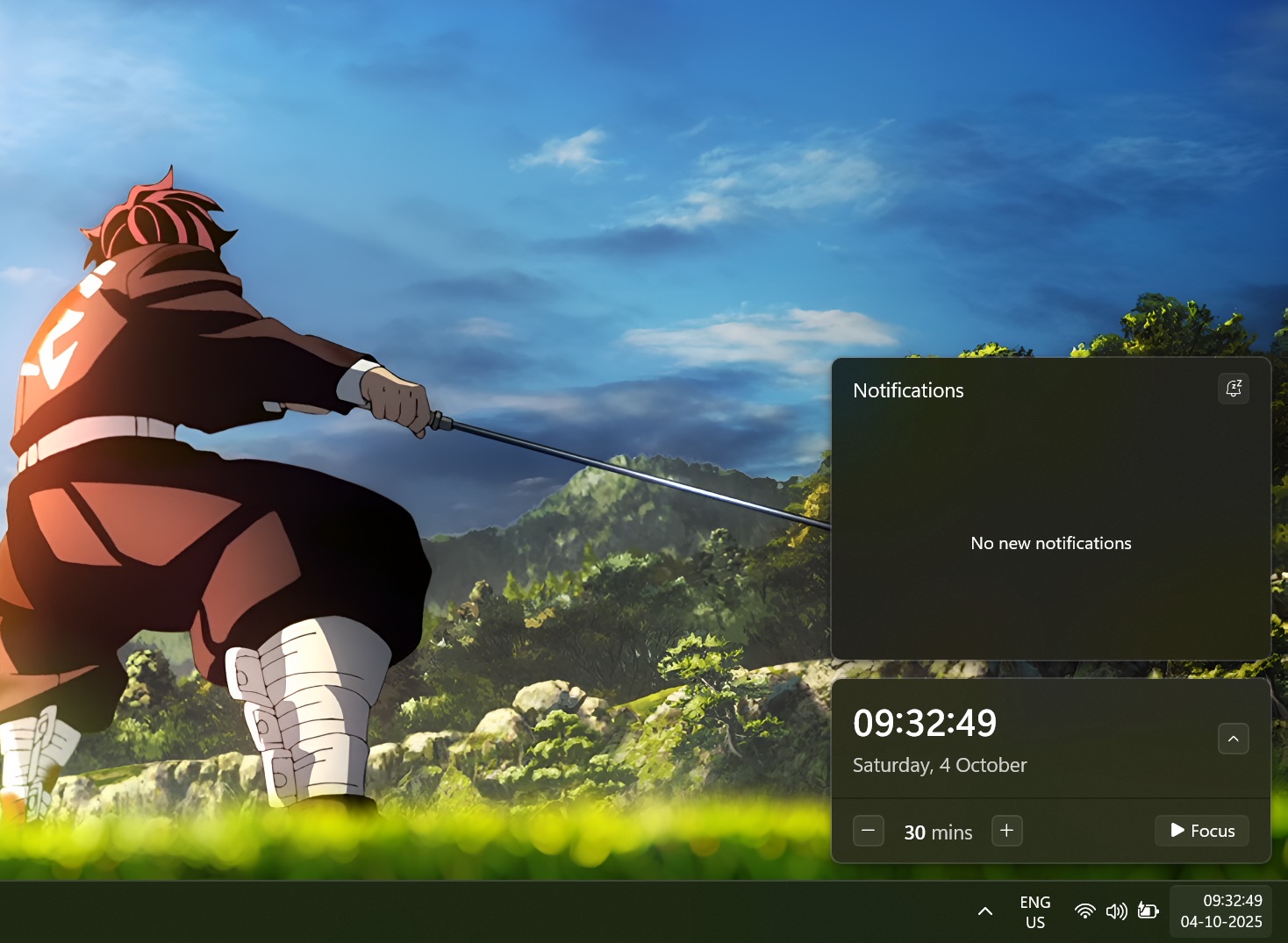This screenshot has height=943, width=1288.
Task: Select the 'Saturday, 4 October' date text
Action: point(939,765)
